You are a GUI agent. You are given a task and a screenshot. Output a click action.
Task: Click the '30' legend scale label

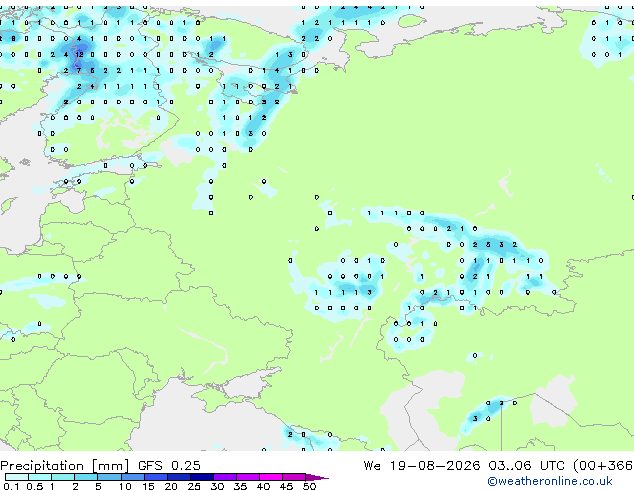point(217,486)
